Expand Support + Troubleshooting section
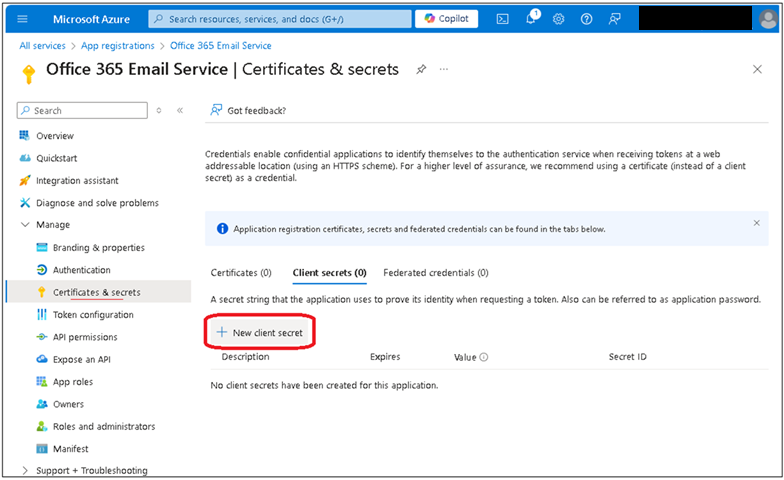This screenshot has width=784, height=480. tap(24, 470)
